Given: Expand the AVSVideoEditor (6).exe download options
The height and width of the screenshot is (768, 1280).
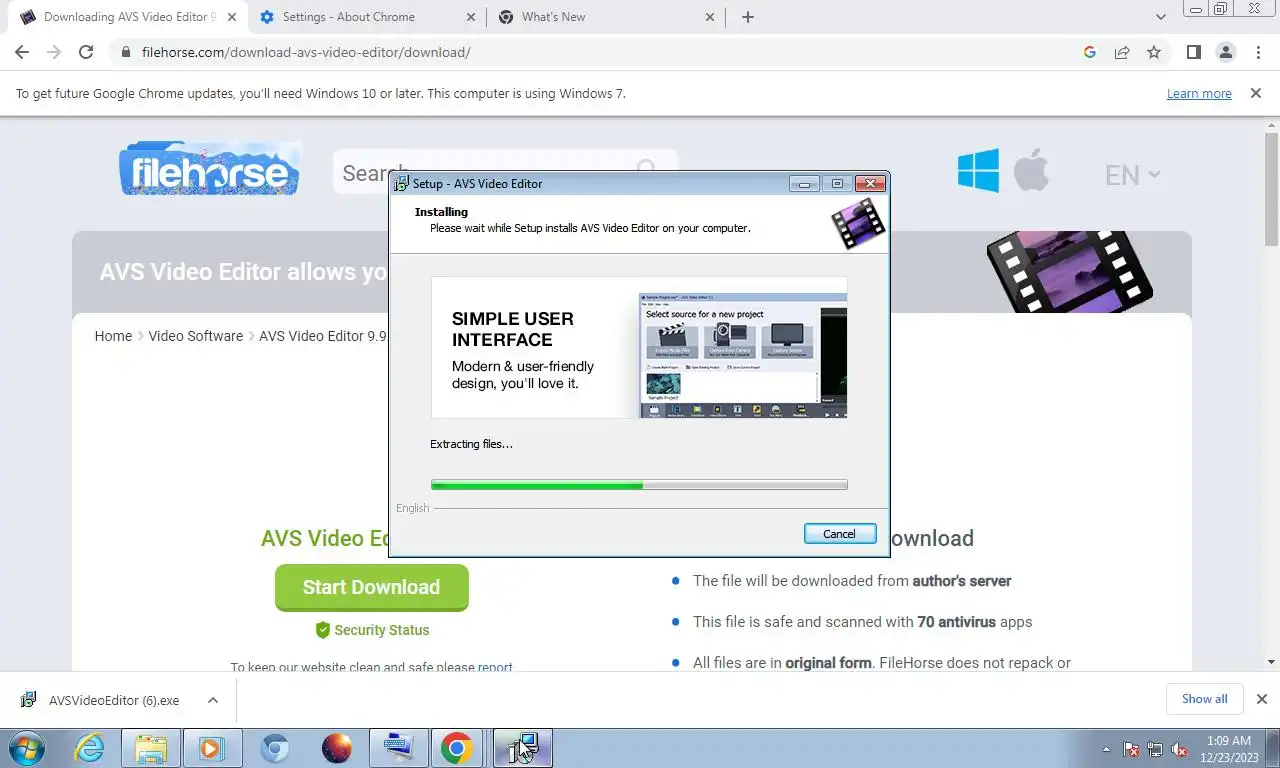Looking at the screenshot, I should [213, 700].
